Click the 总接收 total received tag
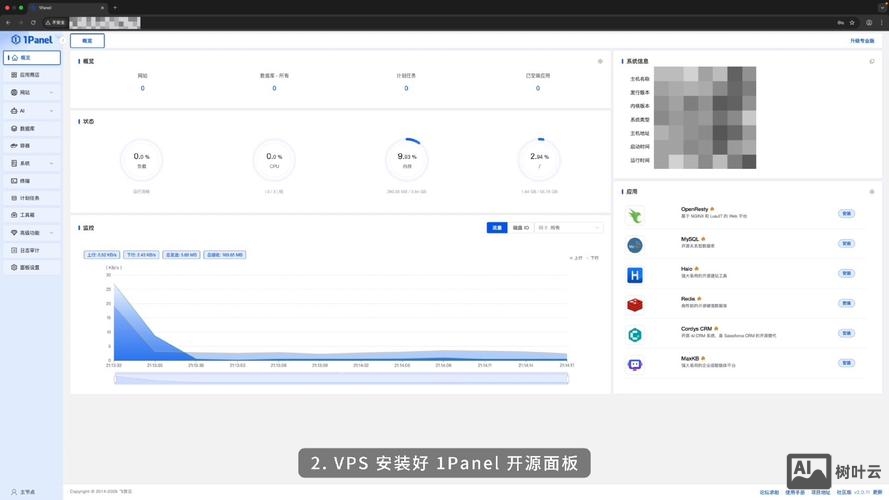This screenshot has height=500, width=889. (x=225, y=255)
